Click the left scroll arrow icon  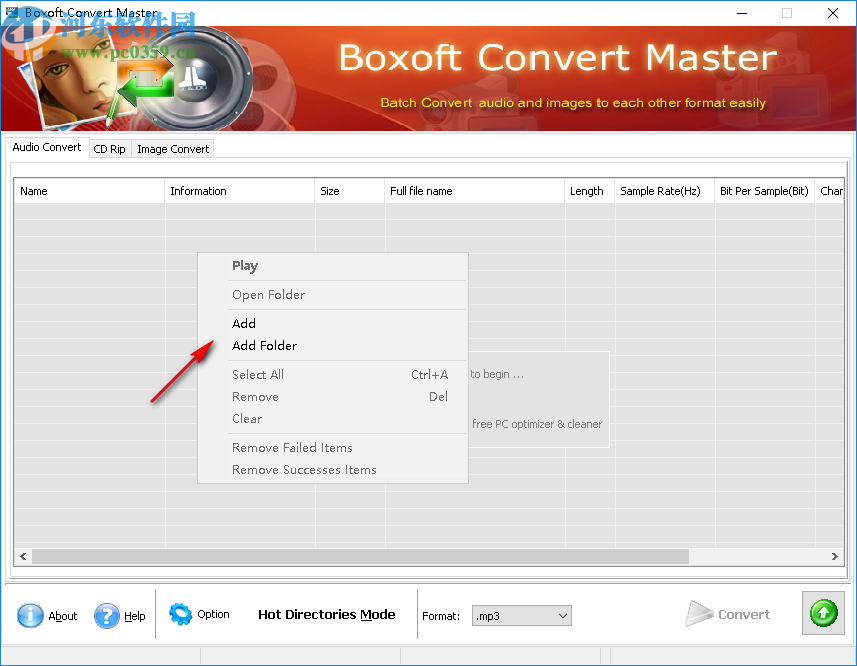(22, 556)
